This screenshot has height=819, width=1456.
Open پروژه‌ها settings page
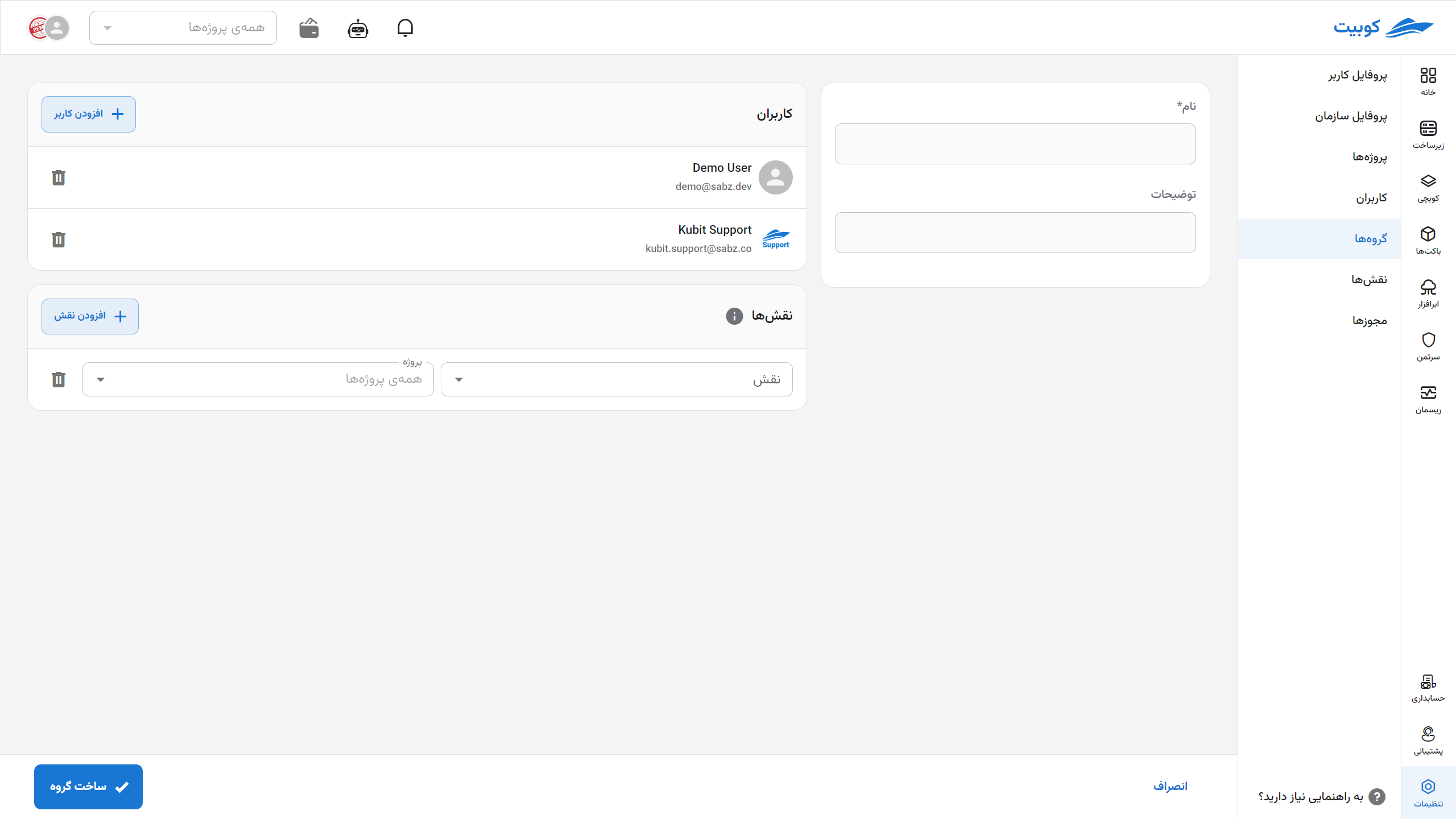1319,157
